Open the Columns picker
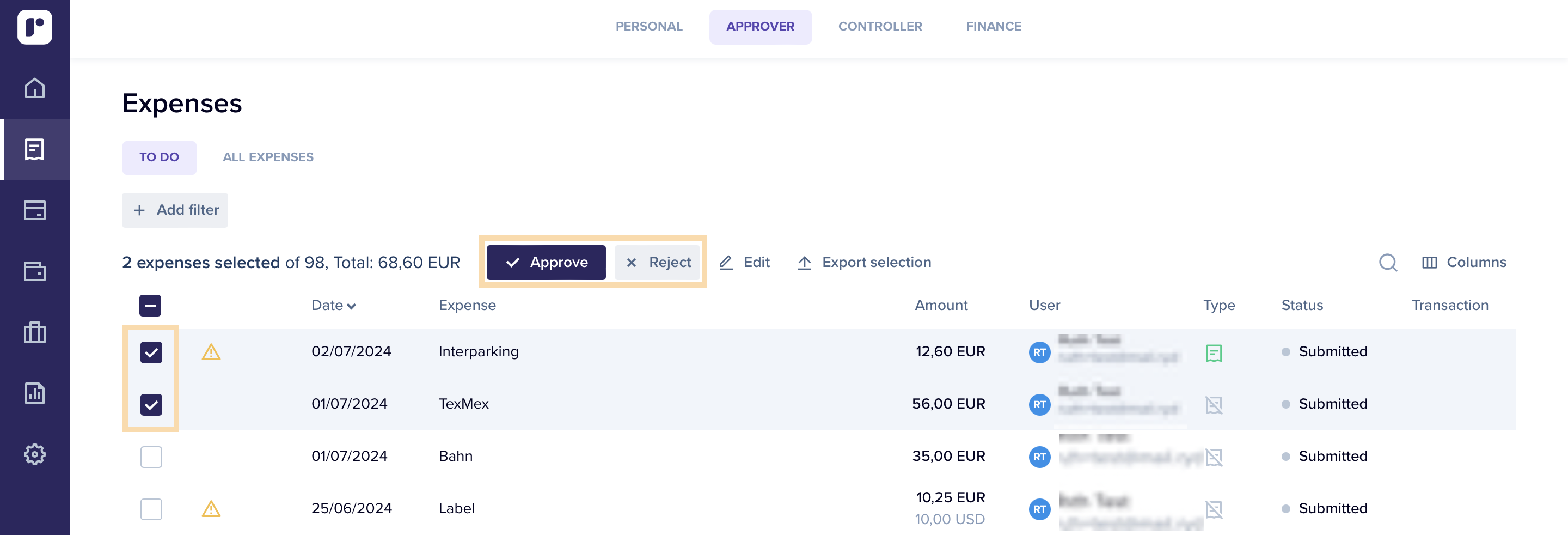The height and width of the screenshot is (535, 1568). [1465, 262]
